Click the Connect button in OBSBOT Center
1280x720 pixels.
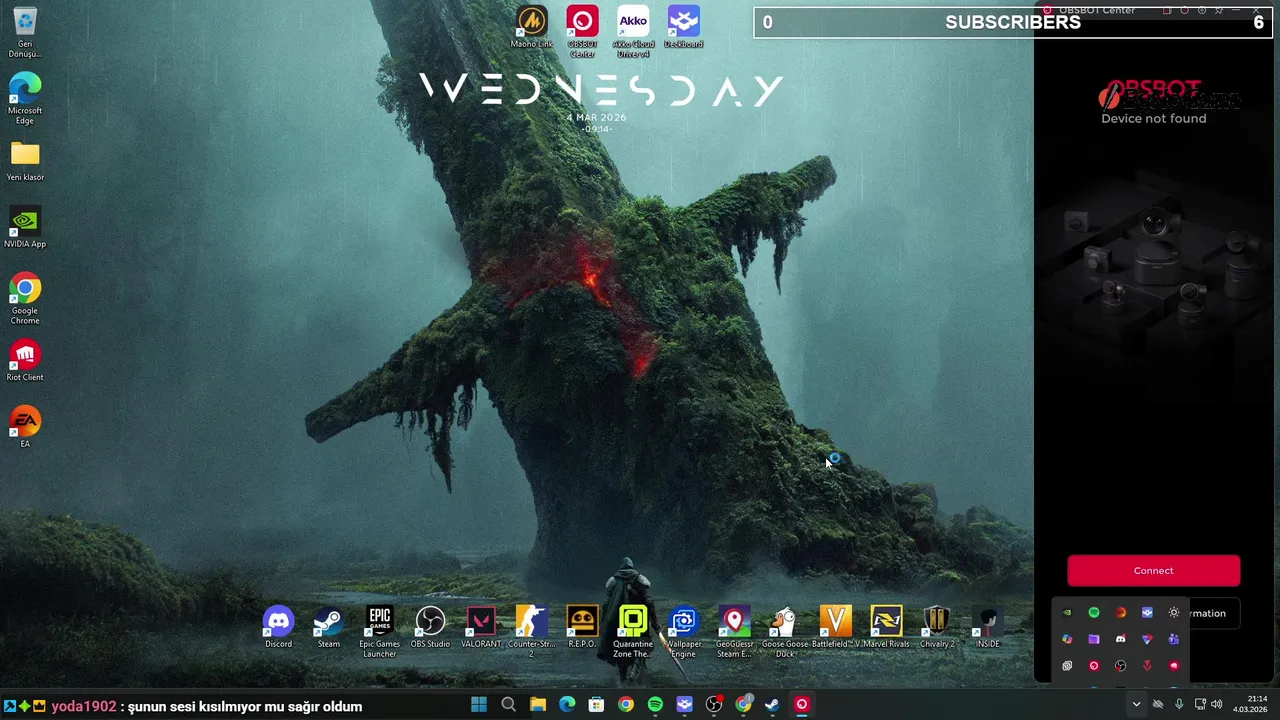click(x=1153, y=571)
